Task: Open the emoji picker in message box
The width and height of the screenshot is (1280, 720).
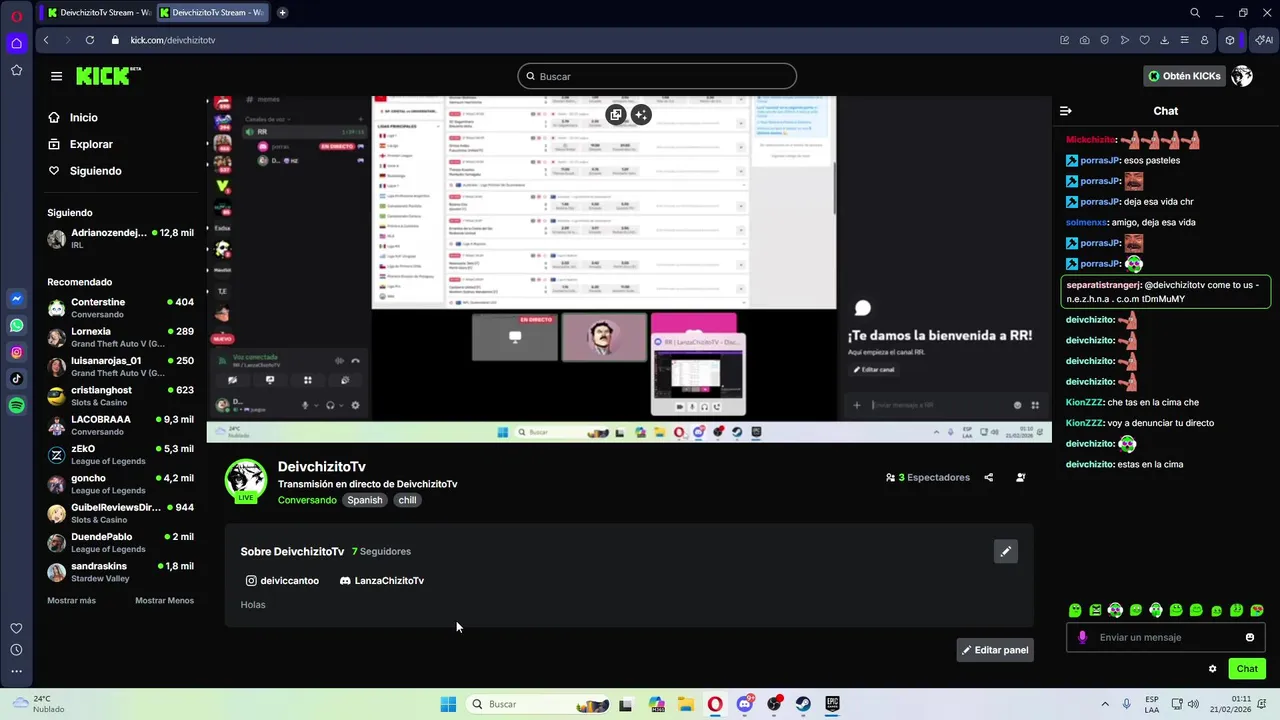Action: click(1250, 637)
